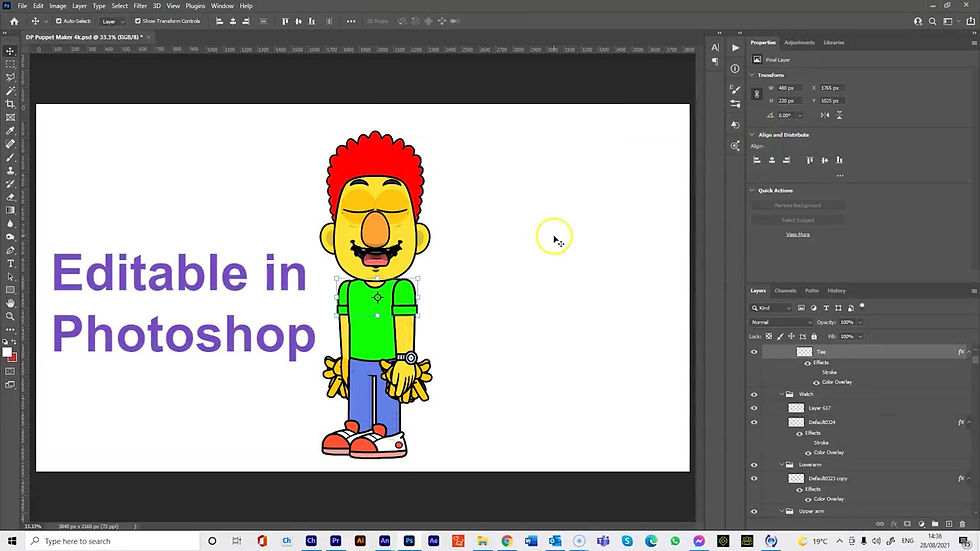The height and width of the screenshot is (551, 980).
Task: Select the Gradient tool
Action: 10,210
